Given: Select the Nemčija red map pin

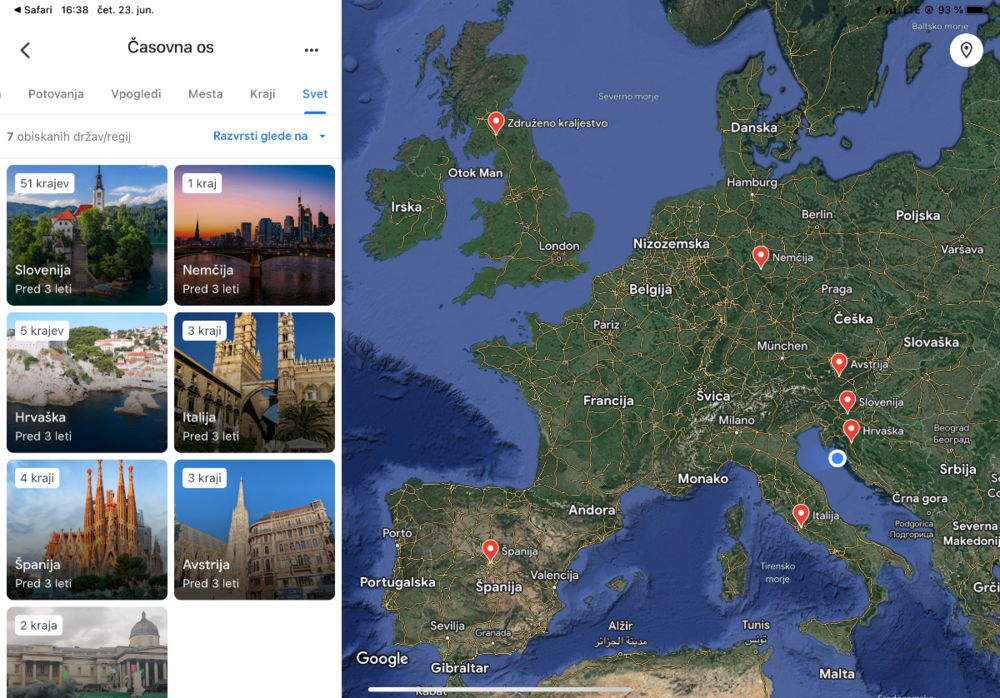Looking at the screenshot, I should 760,256.
